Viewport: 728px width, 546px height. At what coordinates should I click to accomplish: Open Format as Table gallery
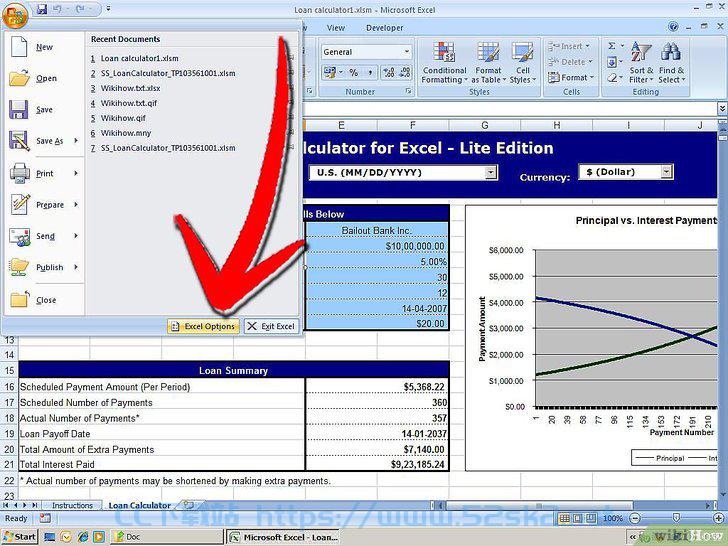click(x=488, y=62)
